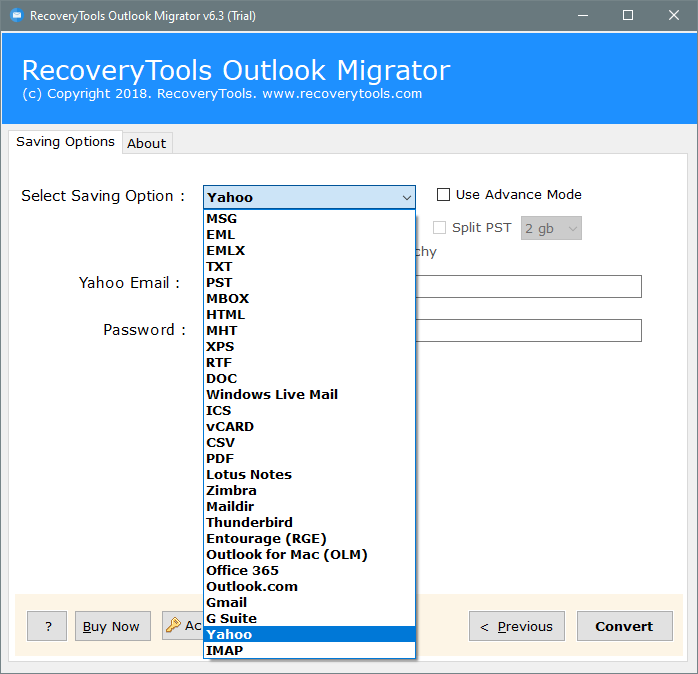Choose RTF from the list

309,363
